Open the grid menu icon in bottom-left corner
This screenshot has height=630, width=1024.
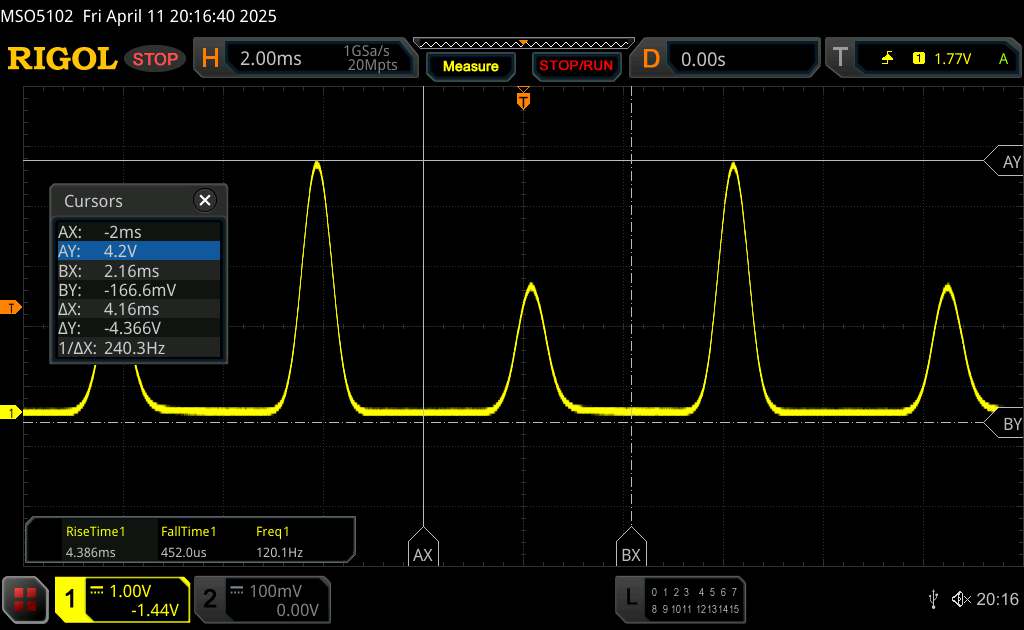click(26, 599)
